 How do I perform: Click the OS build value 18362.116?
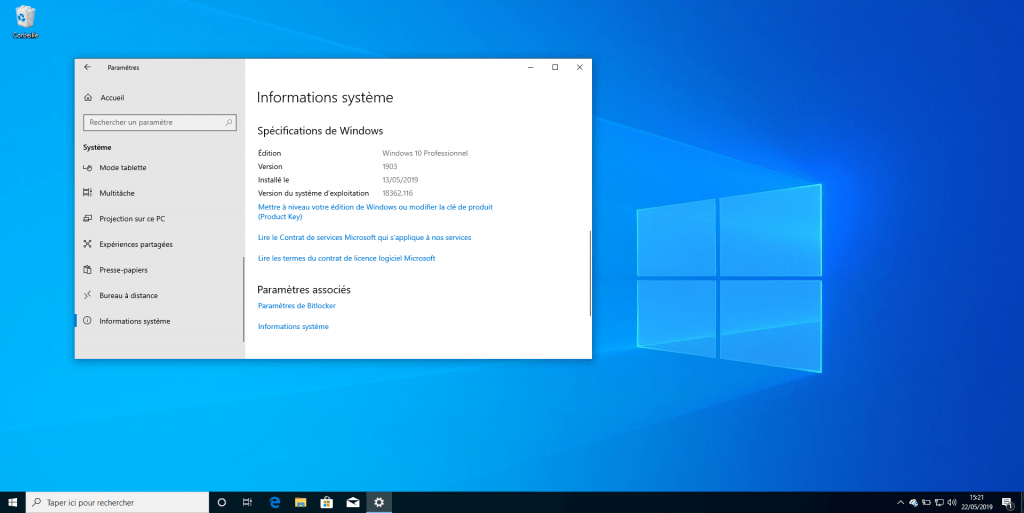point(398,193)
